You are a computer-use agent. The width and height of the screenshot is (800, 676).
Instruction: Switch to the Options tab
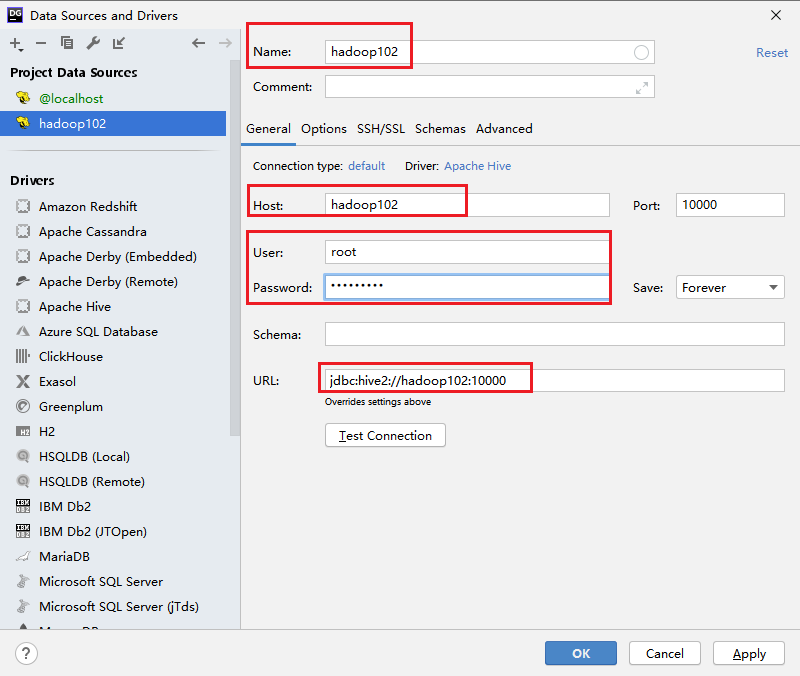click(x=323, y=129)
